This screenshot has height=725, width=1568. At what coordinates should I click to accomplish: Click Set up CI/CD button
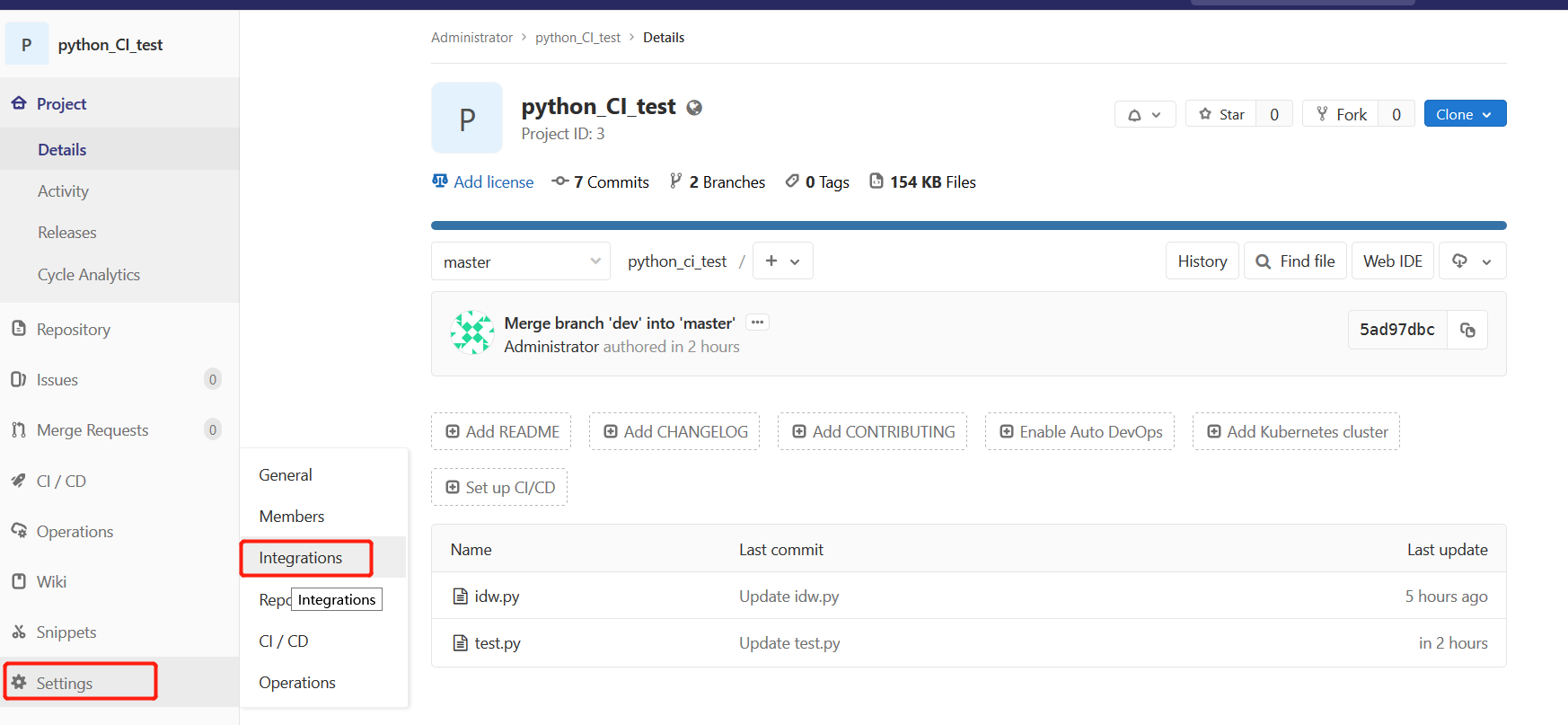click(499, 487)
